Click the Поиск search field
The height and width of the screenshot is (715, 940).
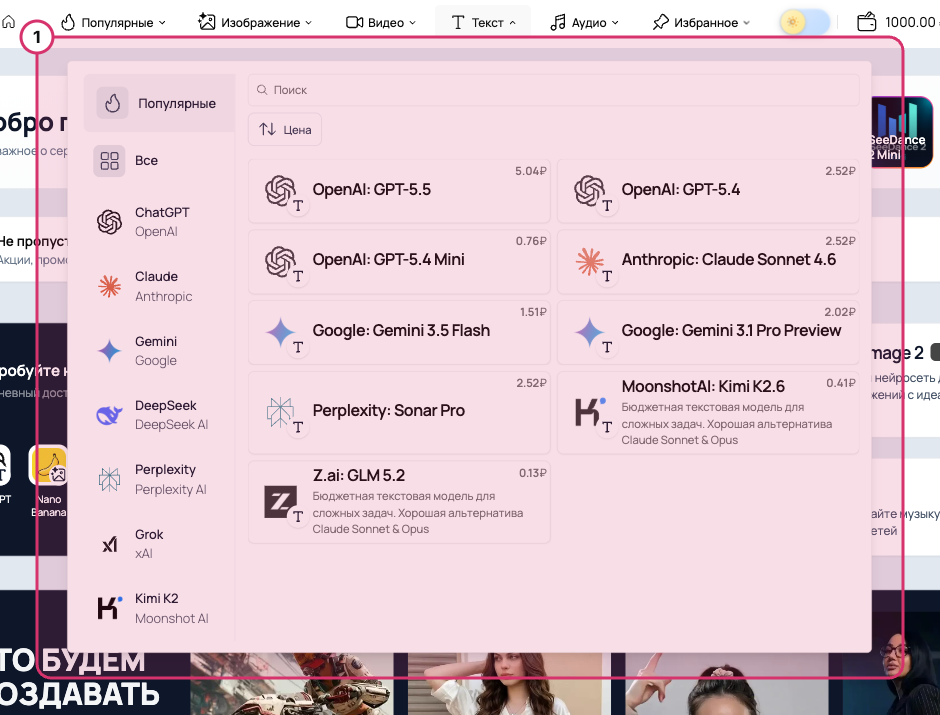point(554,90)
